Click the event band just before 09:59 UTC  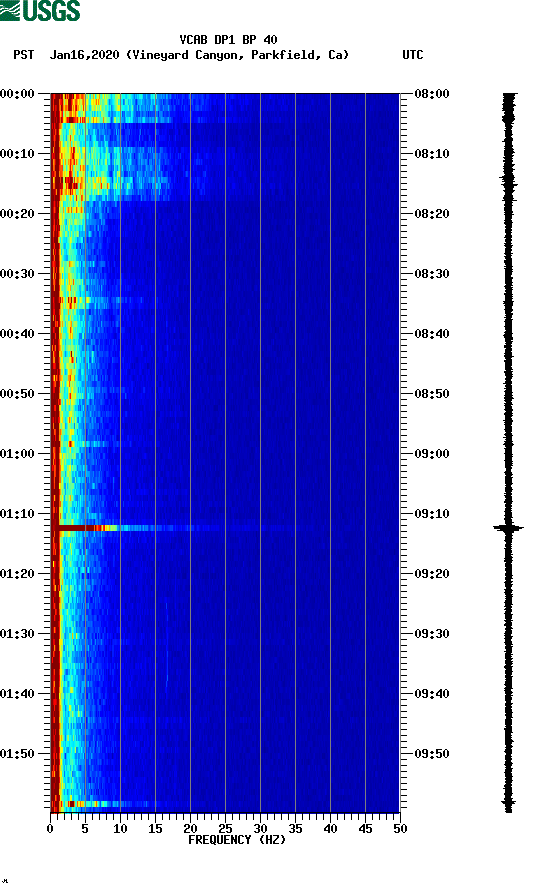[x=85, y=804]
